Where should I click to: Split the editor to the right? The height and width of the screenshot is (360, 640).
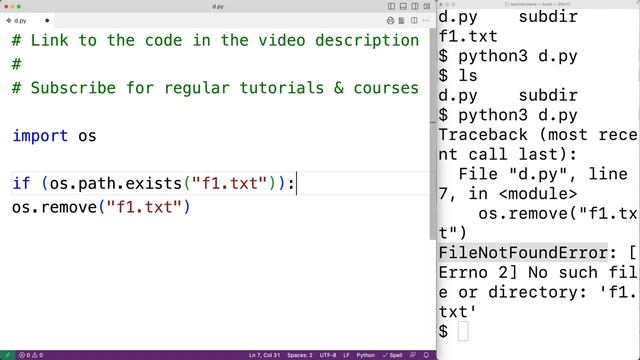414,20
